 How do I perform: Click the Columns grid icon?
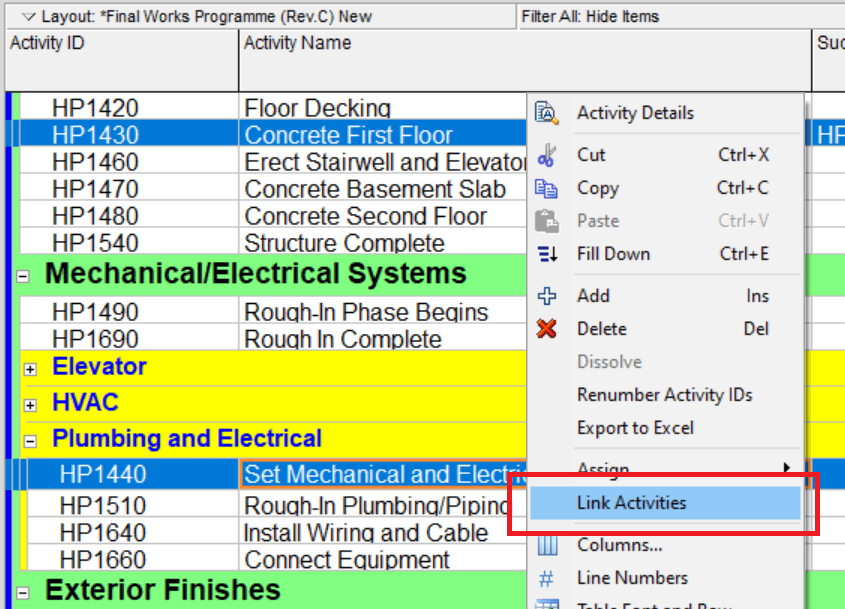(548, 545)
